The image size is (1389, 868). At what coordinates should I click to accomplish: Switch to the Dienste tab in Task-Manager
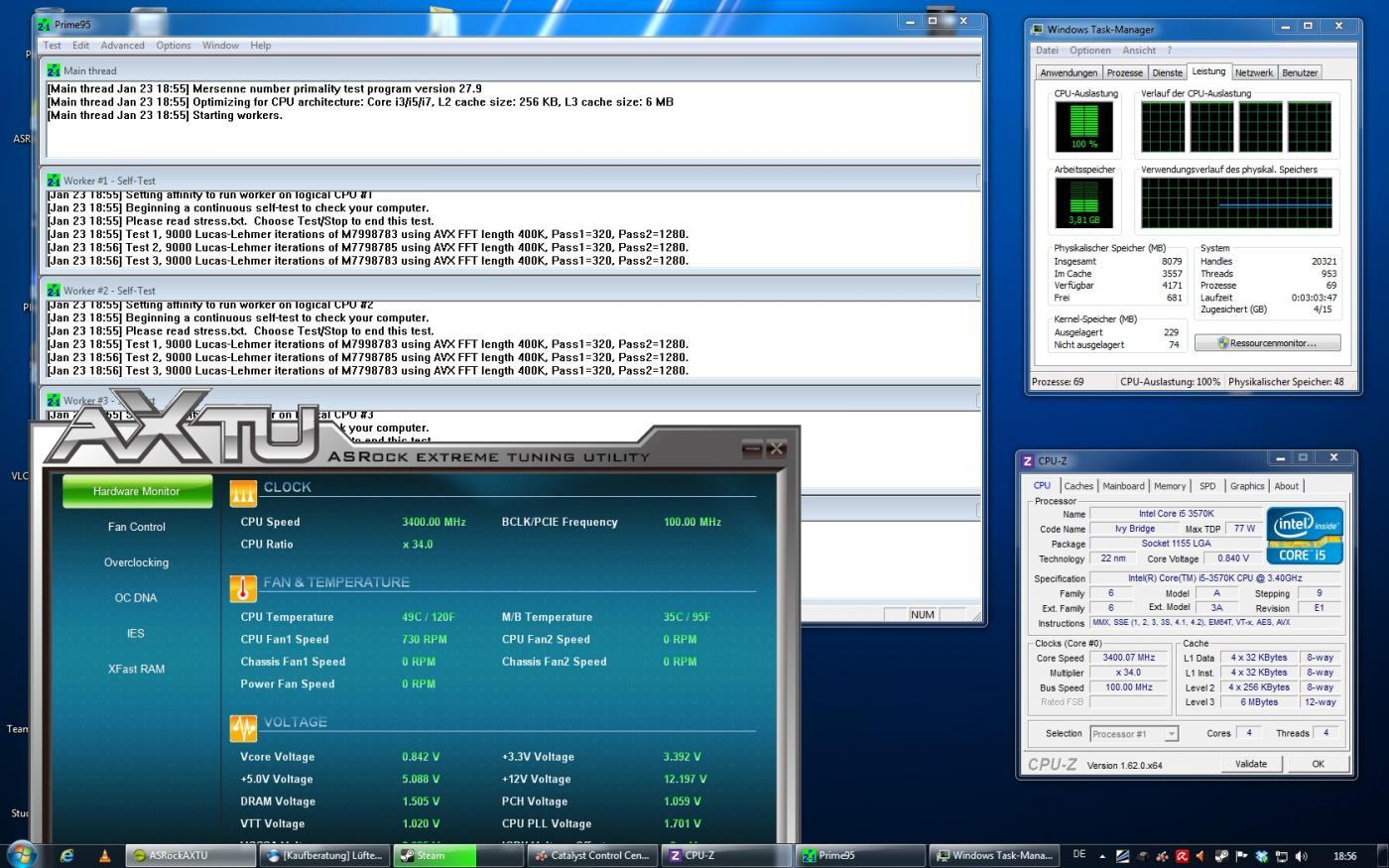1167,72
